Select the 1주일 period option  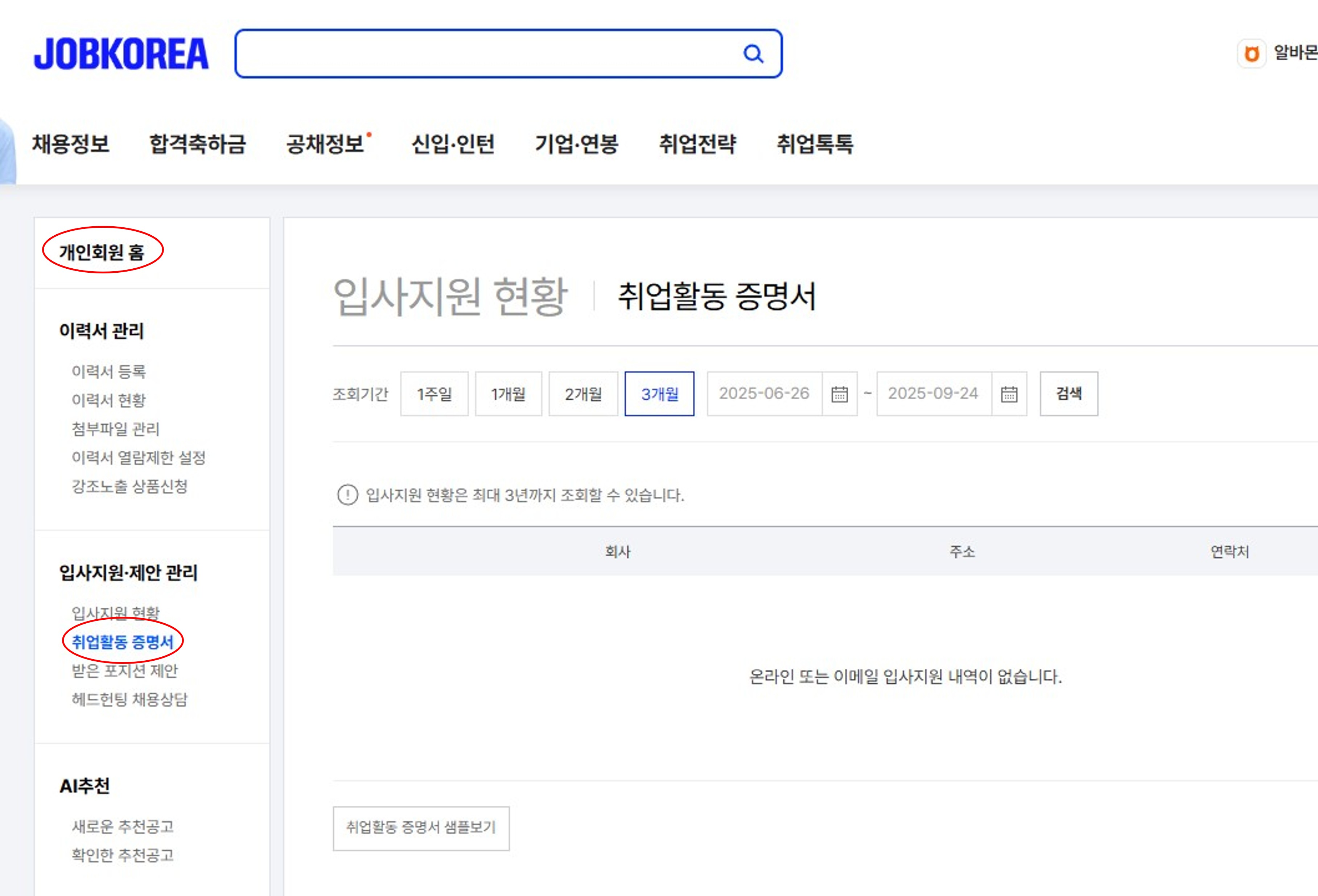tap(434, 394)
